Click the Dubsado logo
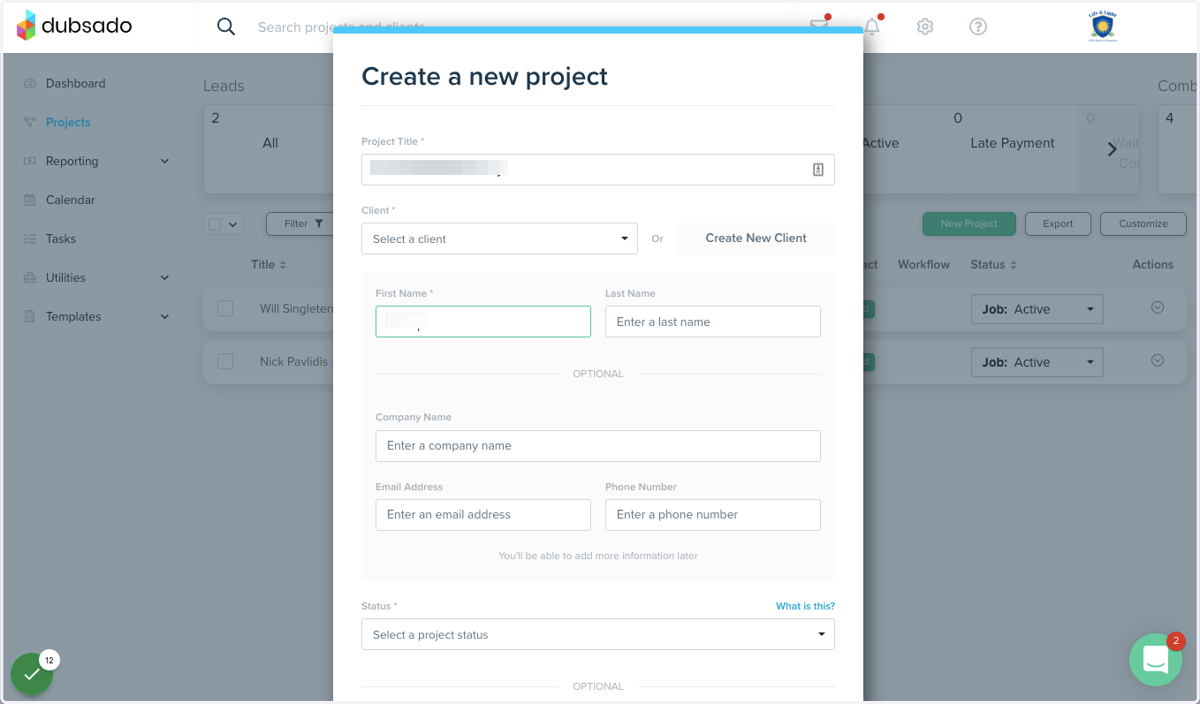The height and width of the screenshot is (704, 1200). 74,26
